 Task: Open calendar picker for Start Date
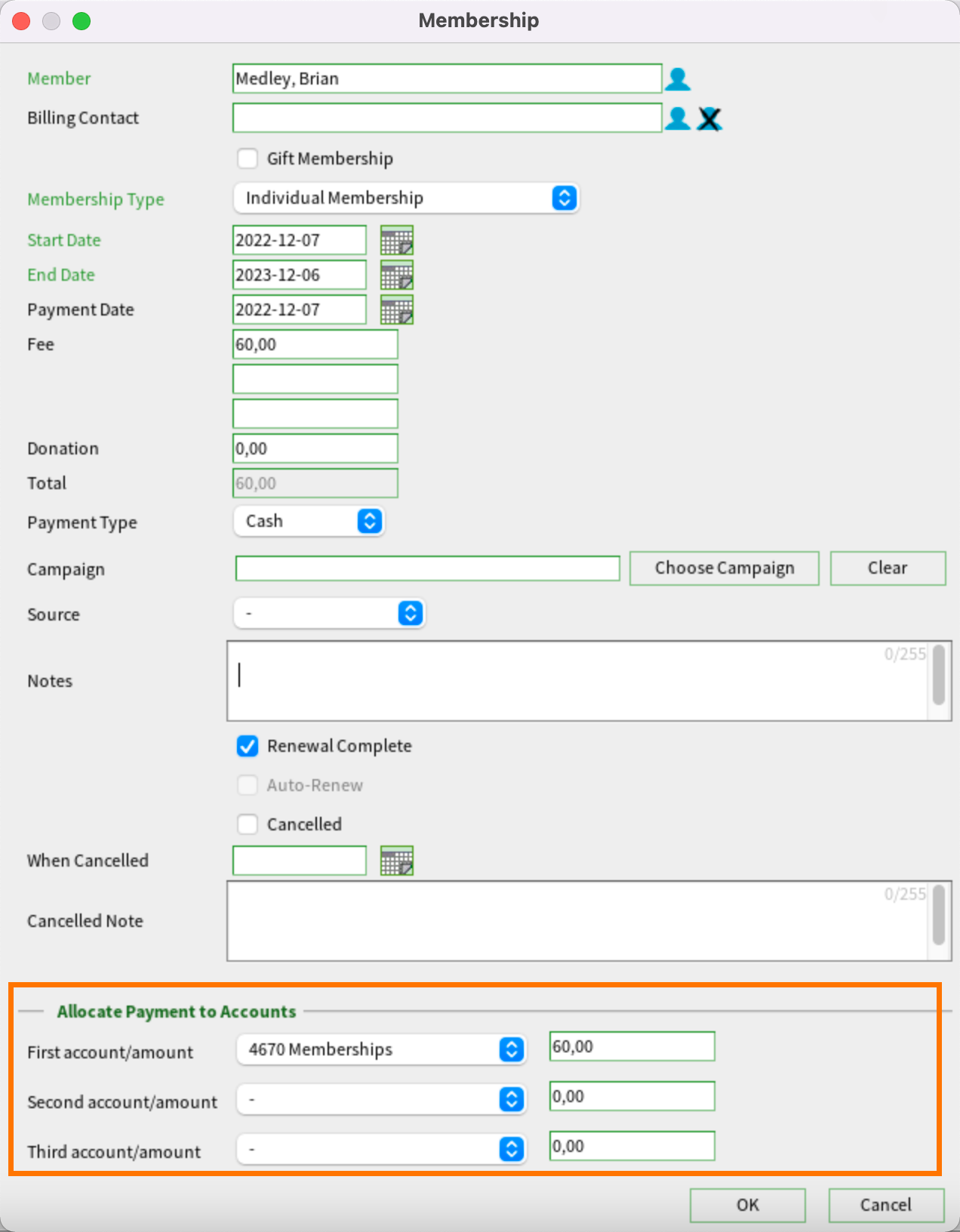(x=397, y=241)
